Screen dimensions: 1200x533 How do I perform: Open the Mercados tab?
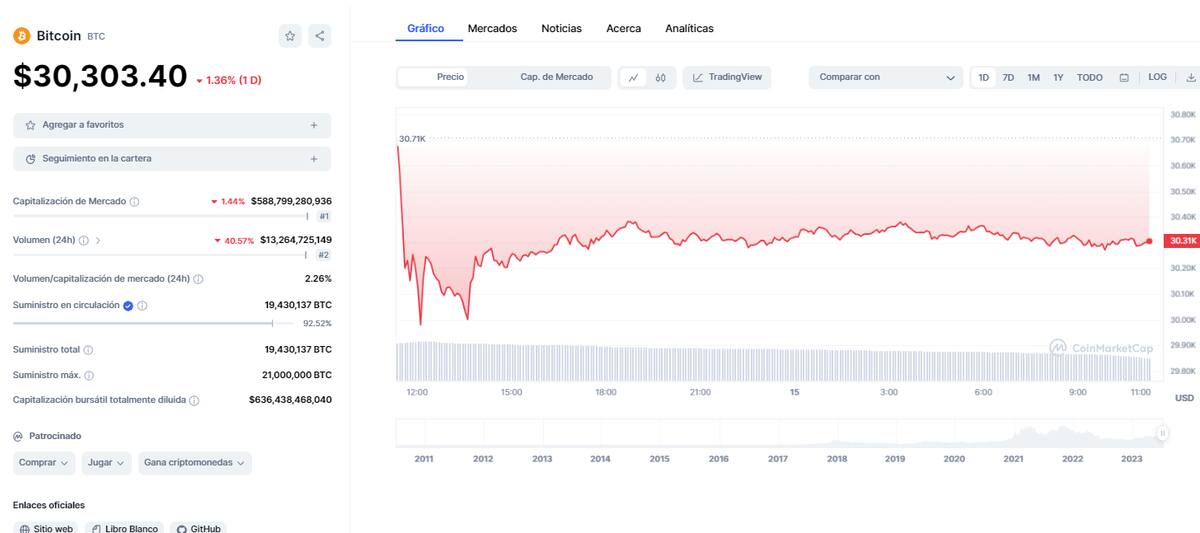pyautogui.click(x=492, y=28)
